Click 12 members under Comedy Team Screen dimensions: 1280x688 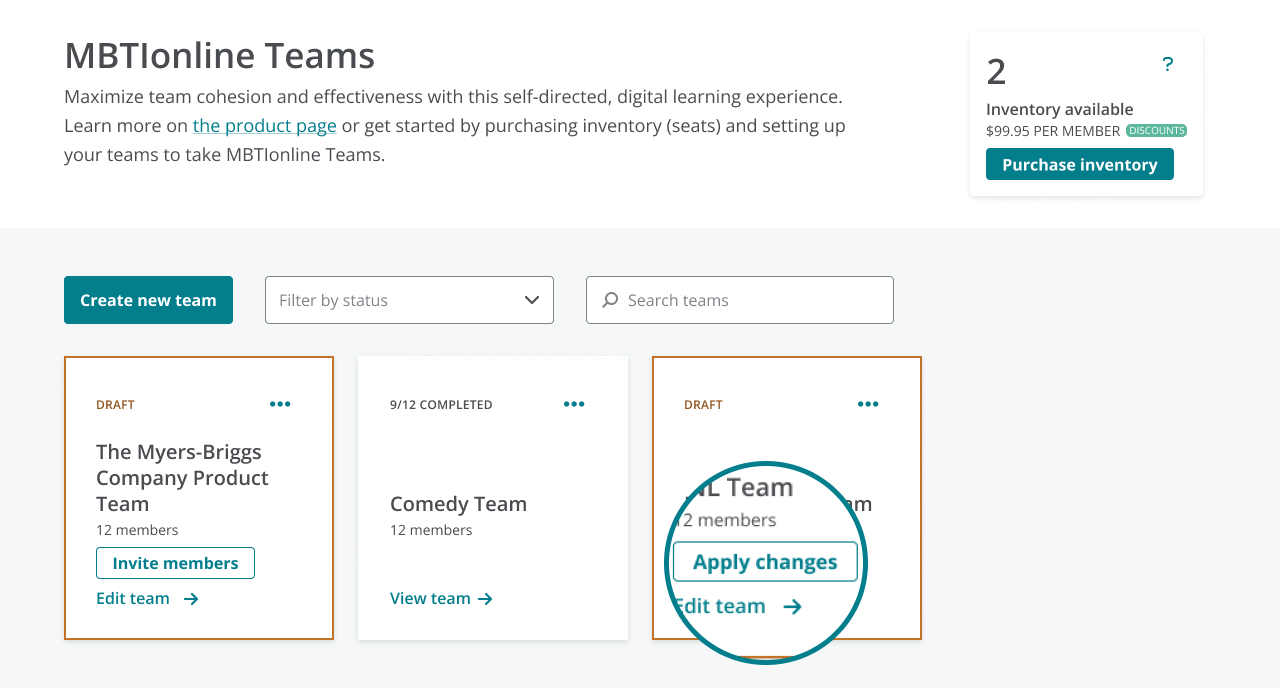tap(431, 530)
